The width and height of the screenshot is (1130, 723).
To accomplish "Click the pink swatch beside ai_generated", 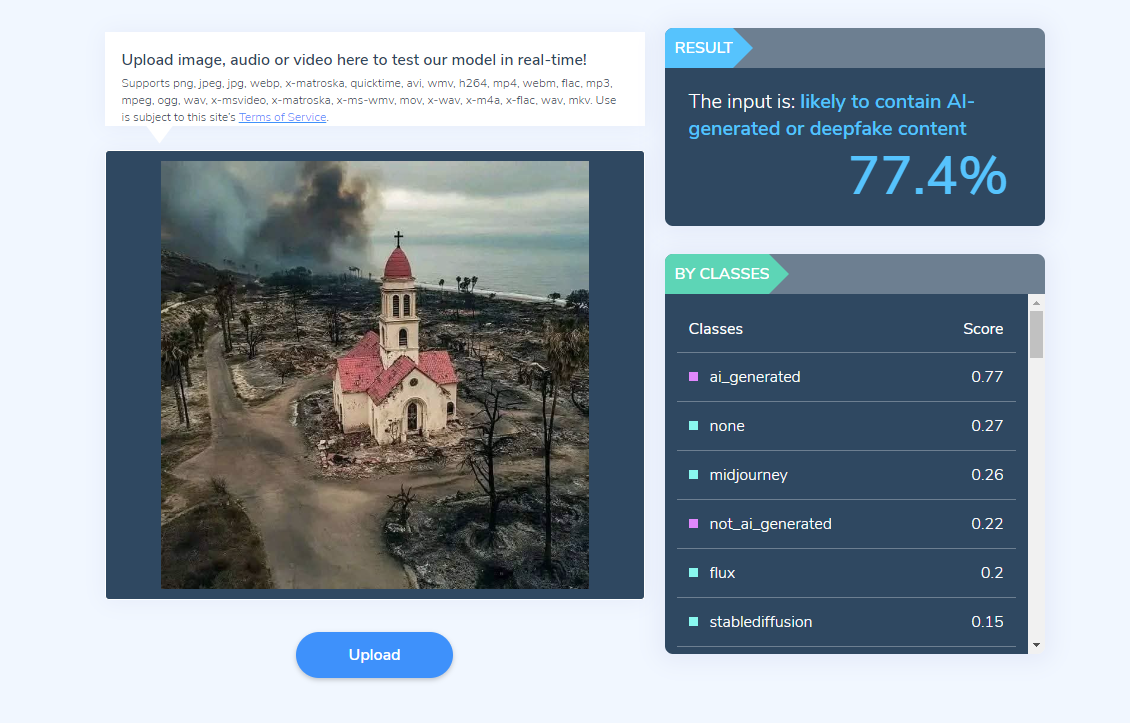I will click(x=693, y=377).
